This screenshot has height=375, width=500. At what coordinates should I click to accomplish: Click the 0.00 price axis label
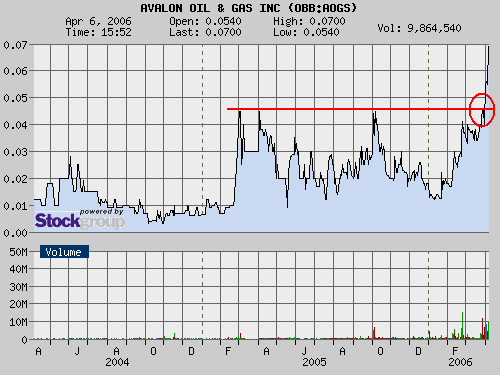(15, 233)
